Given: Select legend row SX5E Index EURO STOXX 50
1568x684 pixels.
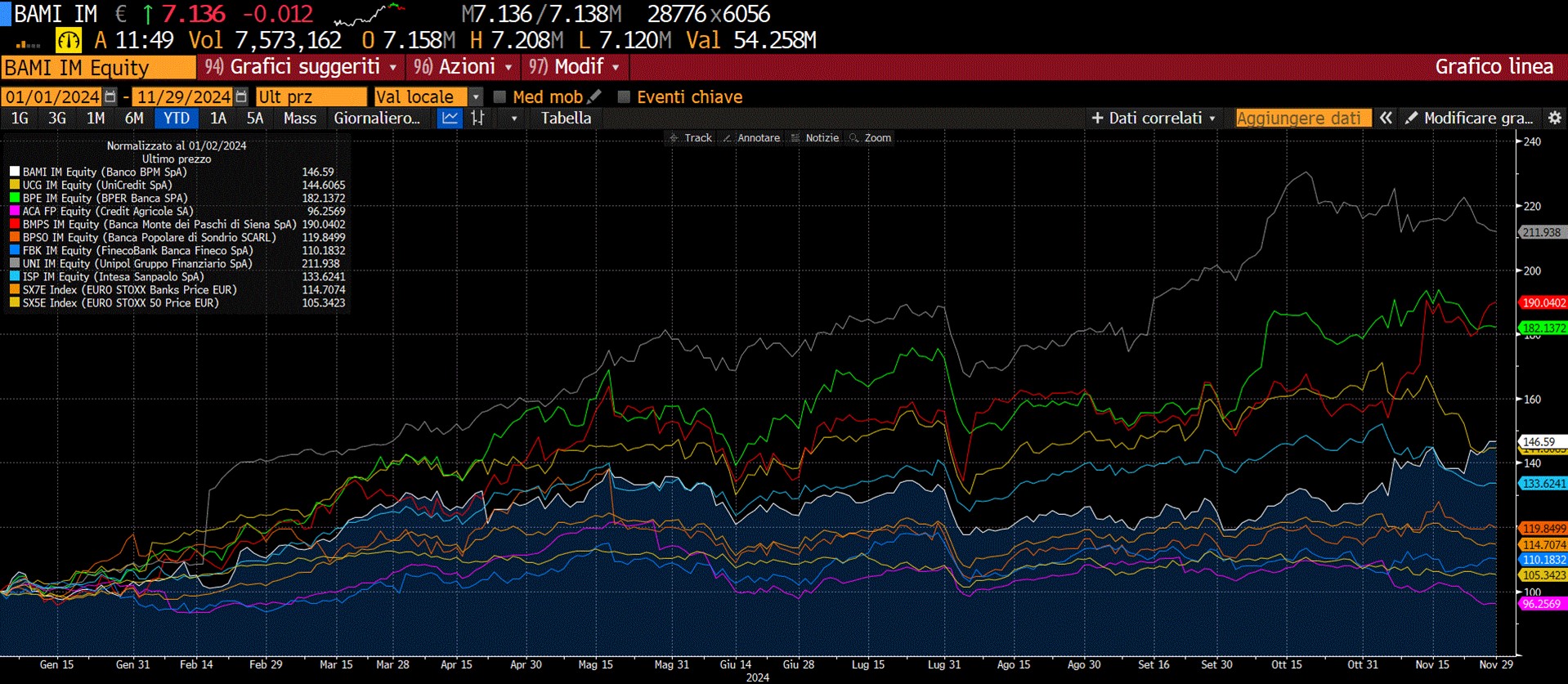Looking at the screenshot, I should [177, 302].
